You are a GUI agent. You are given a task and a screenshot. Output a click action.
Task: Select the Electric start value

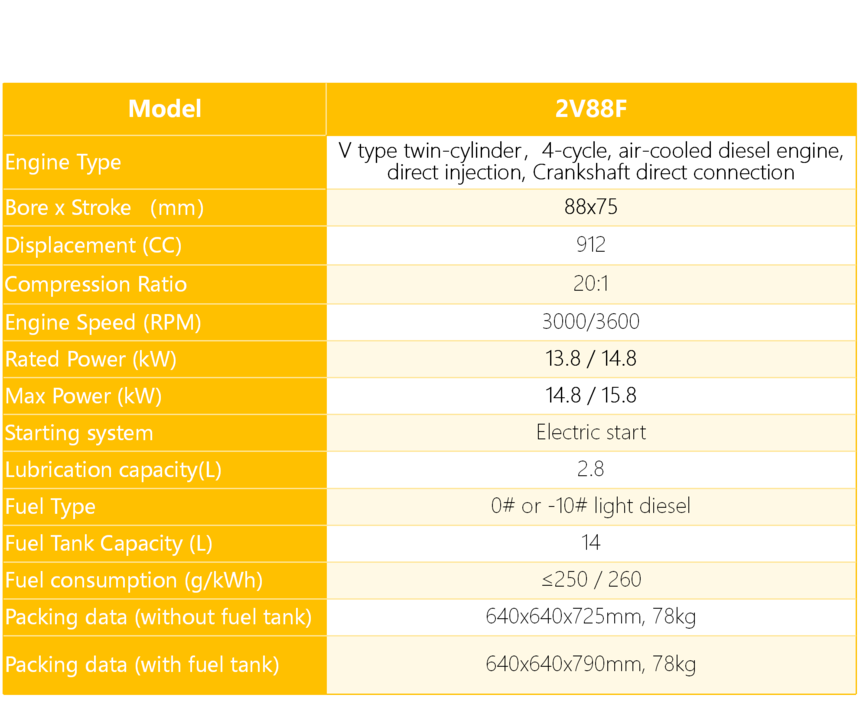pos(590,433)
